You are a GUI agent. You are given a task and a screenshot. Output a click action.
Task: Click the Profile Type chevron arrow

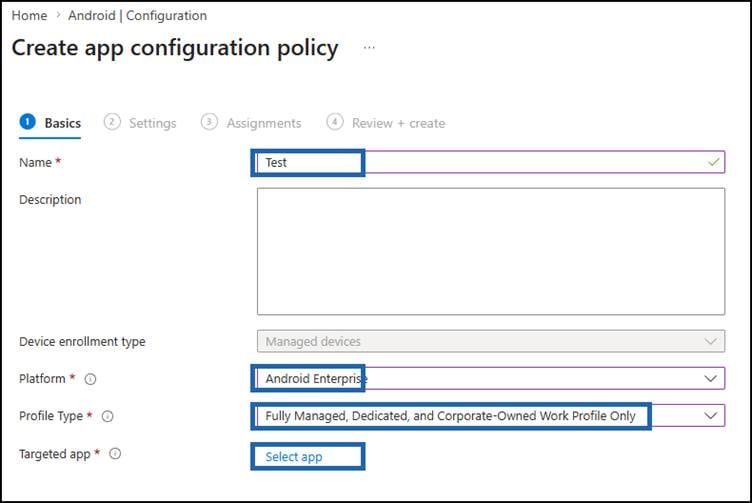[x=710, y=415]
